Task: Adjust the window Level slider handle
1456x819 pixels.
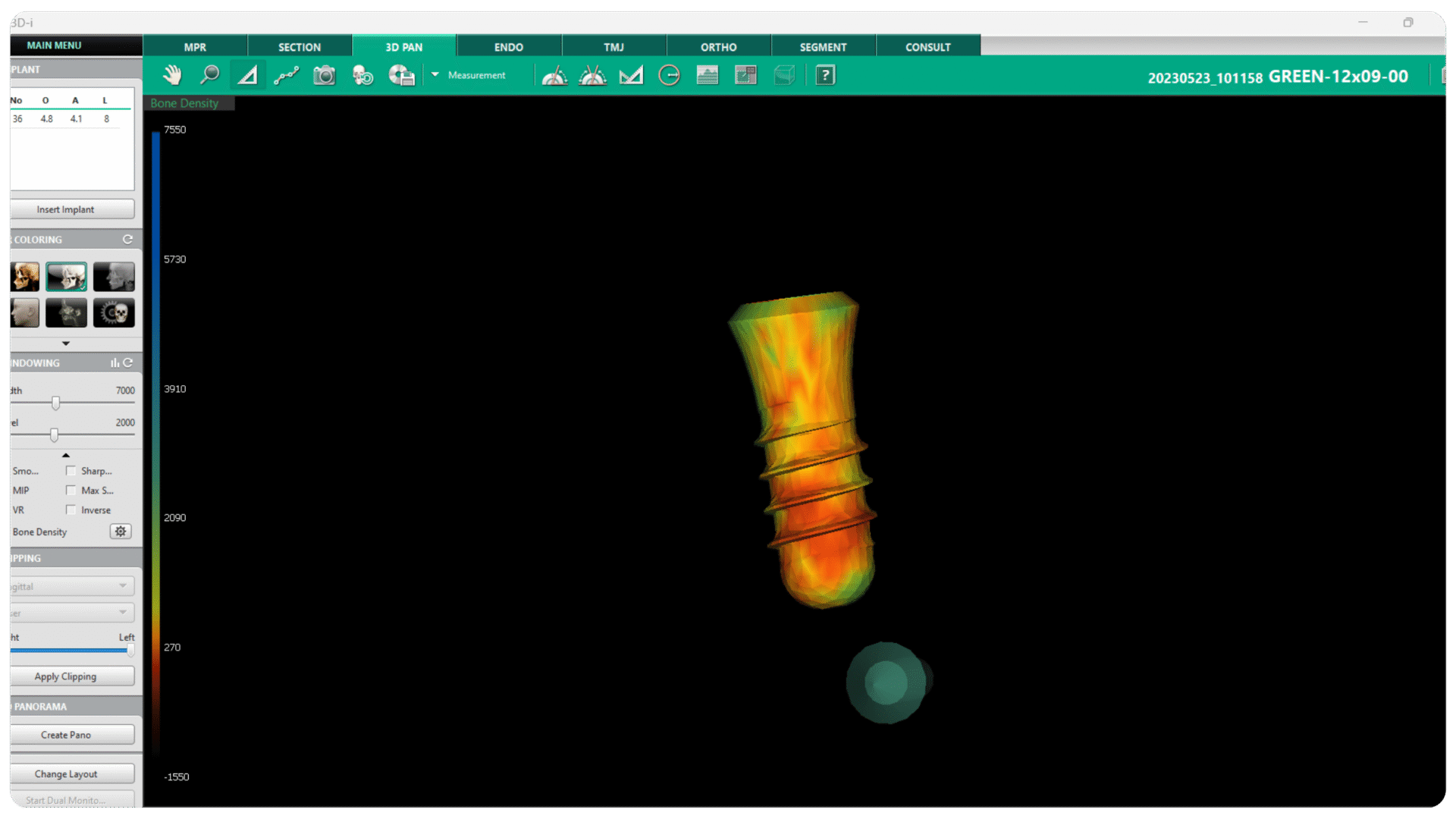Action: point(54,435)
